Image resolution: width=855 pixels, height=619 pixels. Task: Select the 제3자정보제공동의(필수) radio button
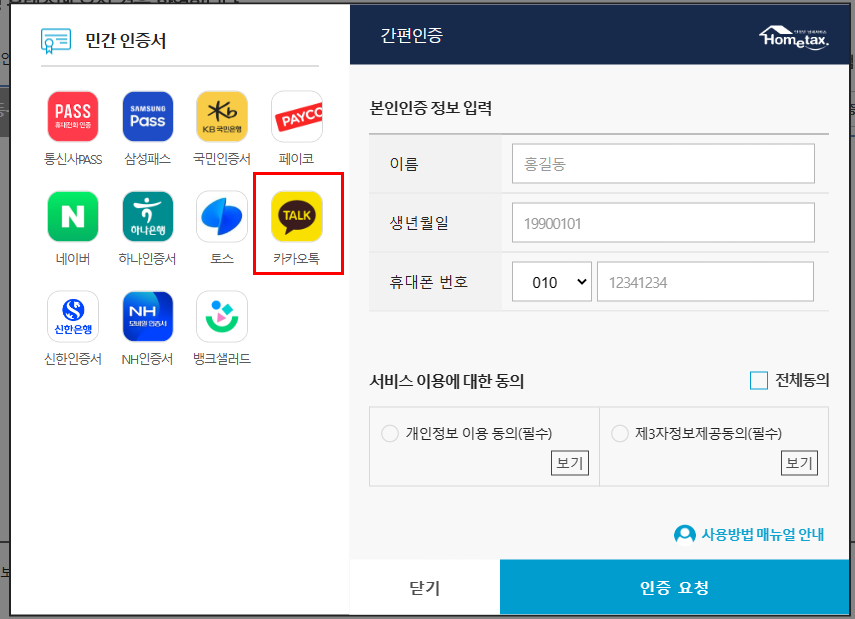[620, 434]
